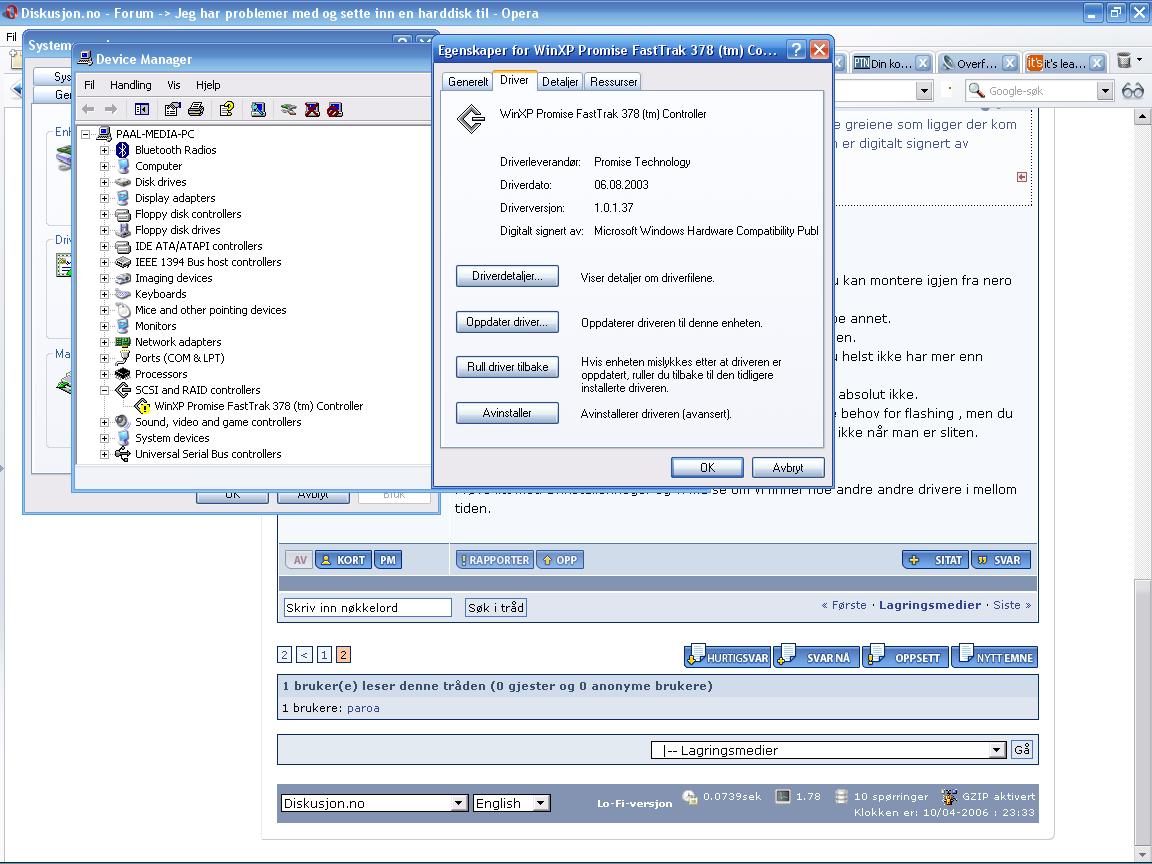The height and width of the screenshot is (864, 1152).
Task: Open the Diskusjon.no skin dropdown
Action: coord(458,803)
